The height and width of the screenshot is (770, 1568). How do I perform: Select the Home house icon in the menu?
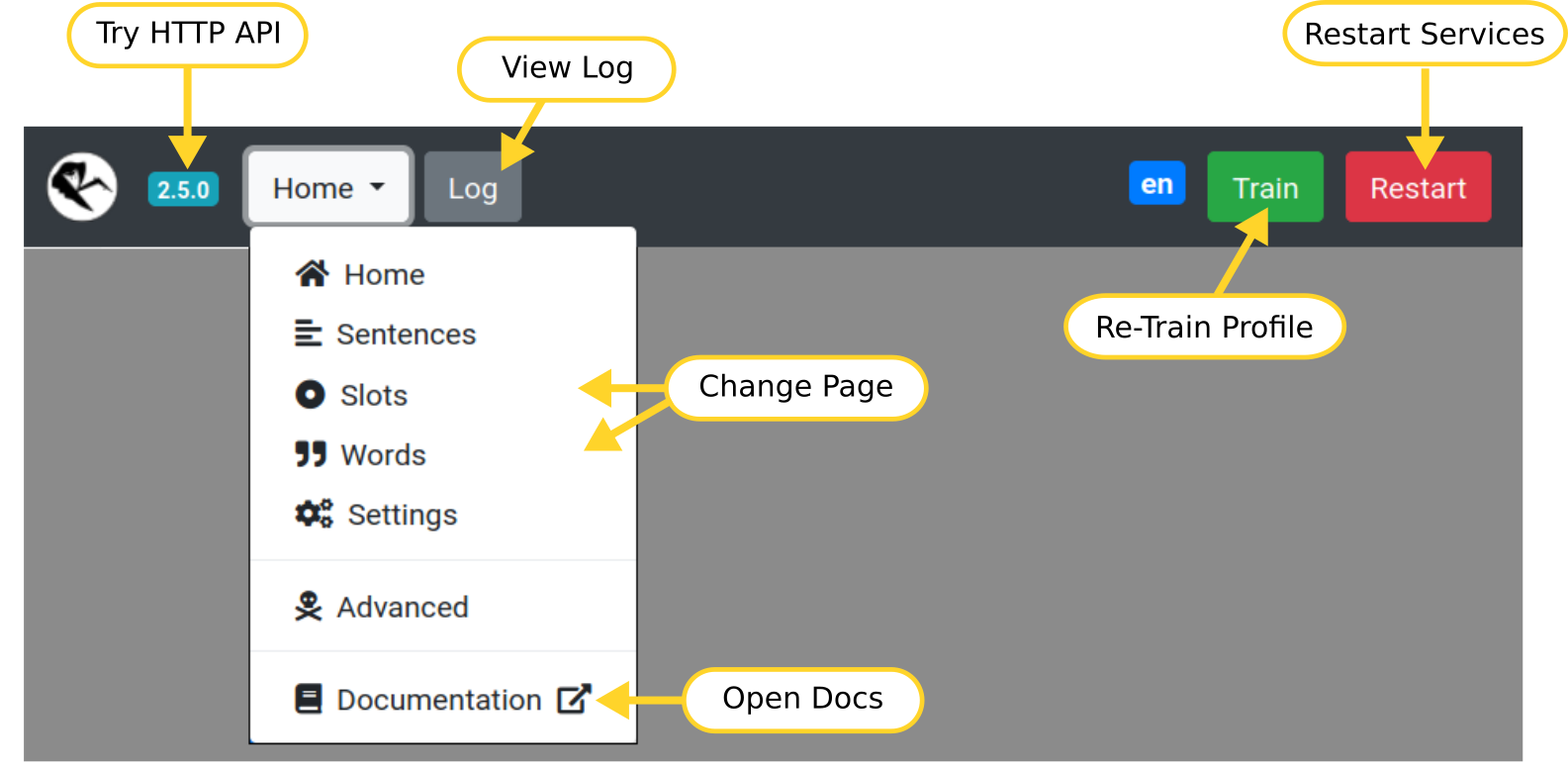(x=310, y=274)
